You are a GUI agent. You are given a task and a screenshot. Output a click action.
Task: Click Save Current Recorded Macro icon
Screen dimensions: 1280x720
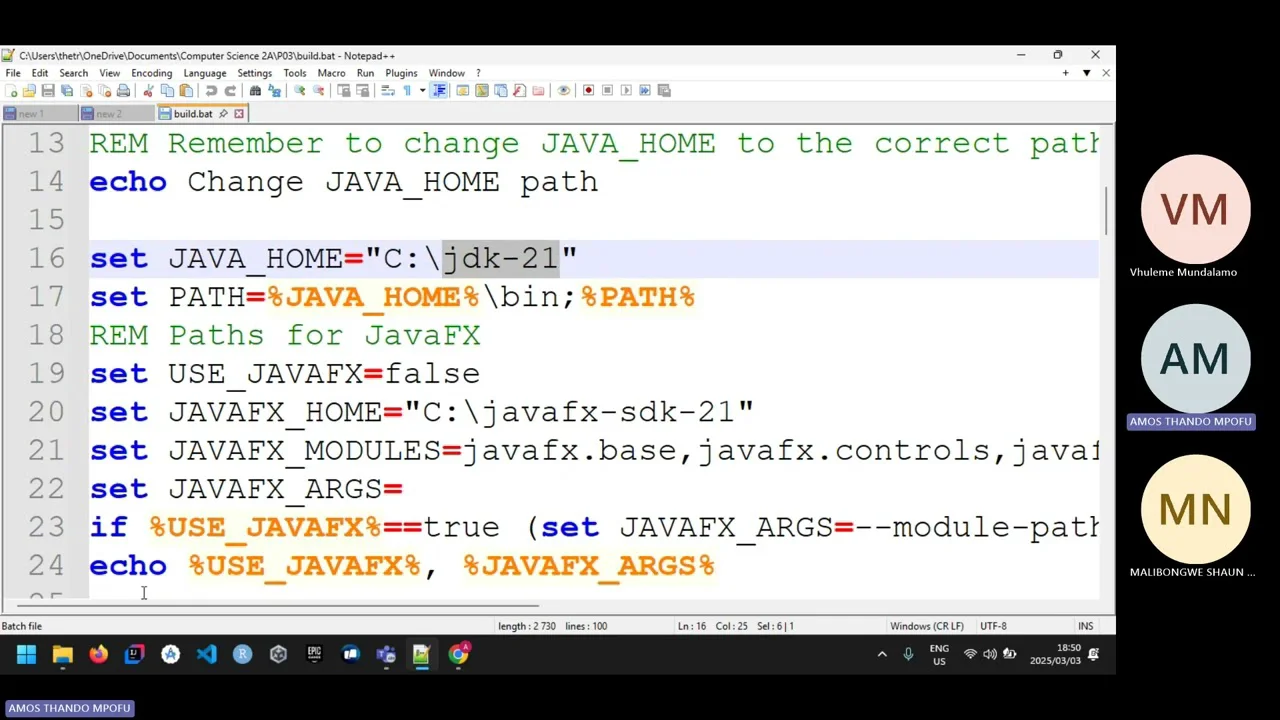[664, 90]
